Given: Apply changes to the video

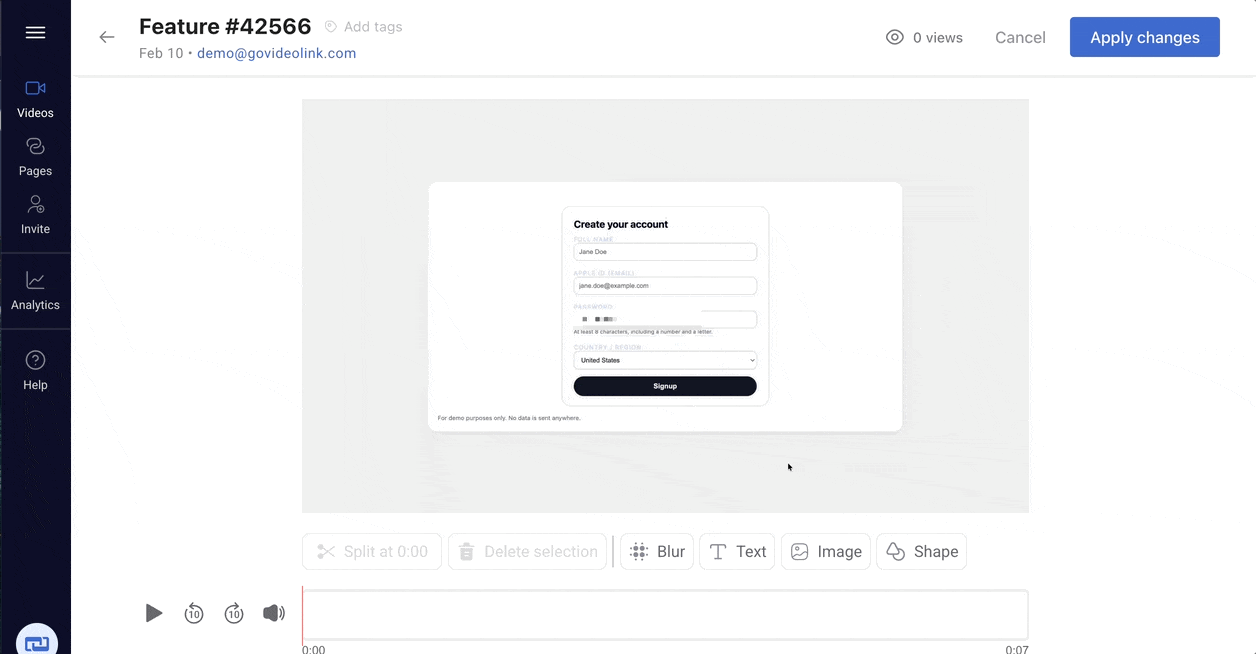Looking at the screenshot, I should [1144, 37].
